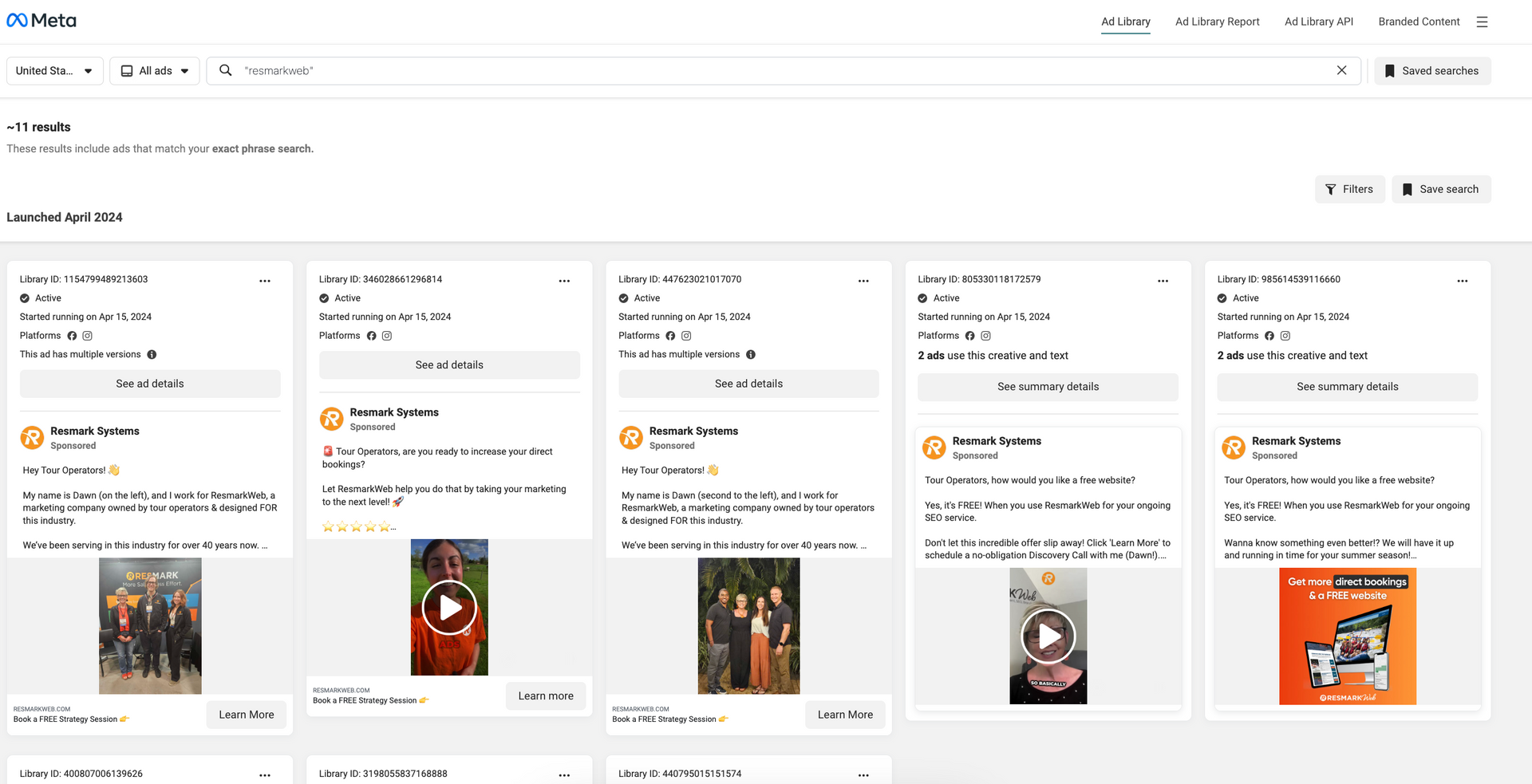Image resolution: width=1532 pixels, height=784 pixels.
Task: Open the Filters button
Action: click(x=1349, y=189)
